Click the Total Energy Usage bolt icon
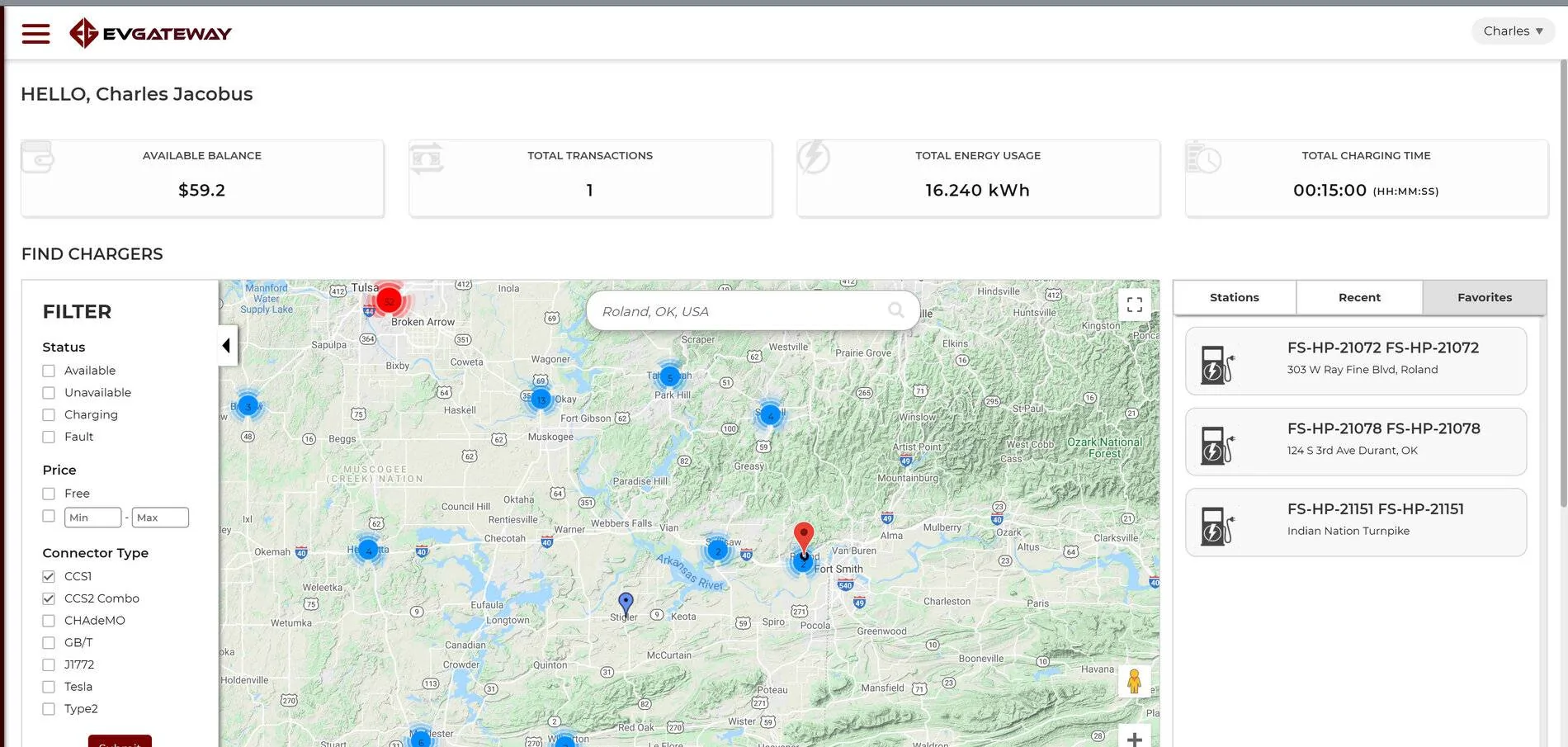This screenshot has height=747, width=1568. pos(814,157)
